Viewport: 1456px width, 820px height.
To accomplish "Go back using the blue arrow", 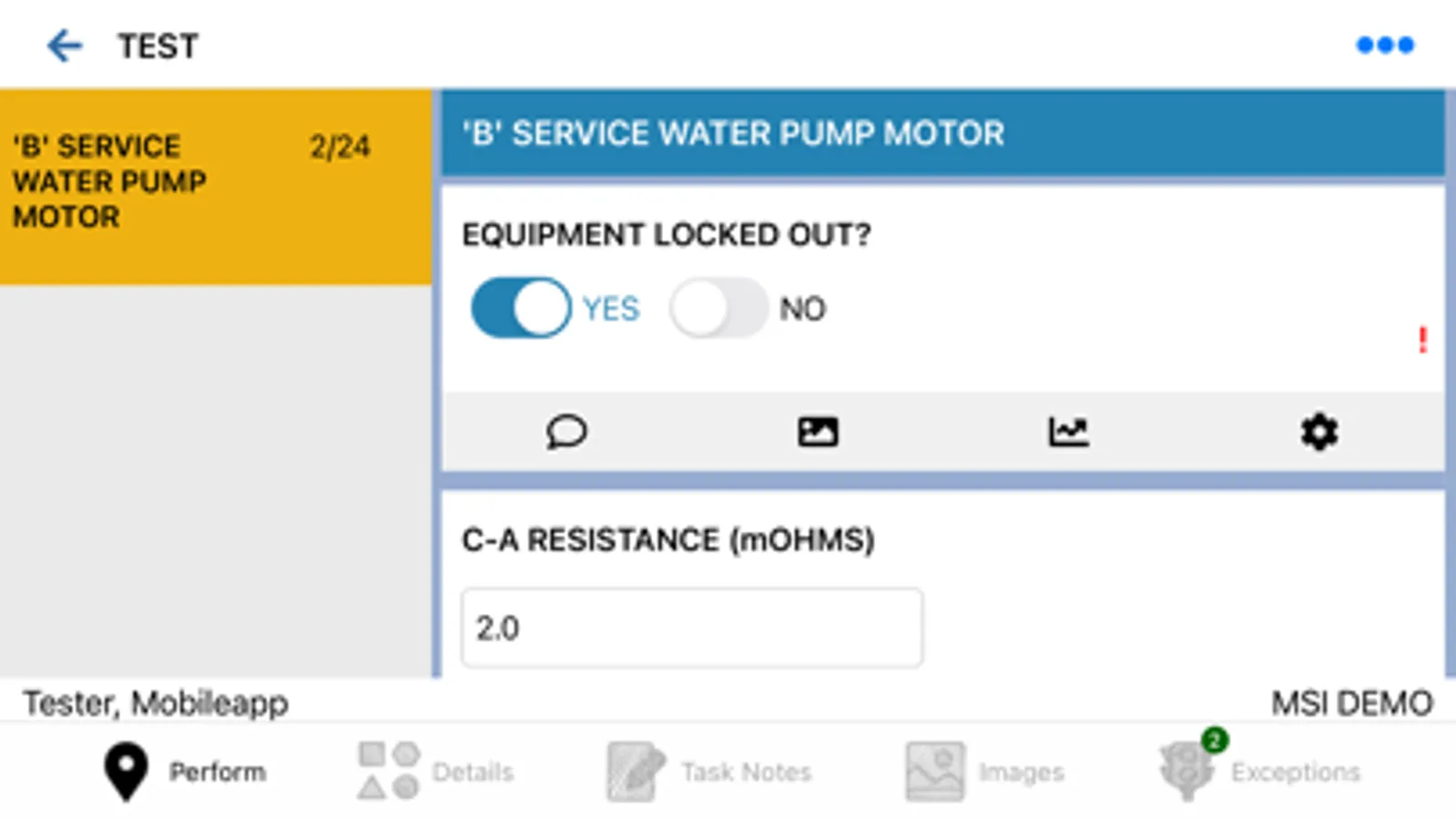I will click(65, 46).
